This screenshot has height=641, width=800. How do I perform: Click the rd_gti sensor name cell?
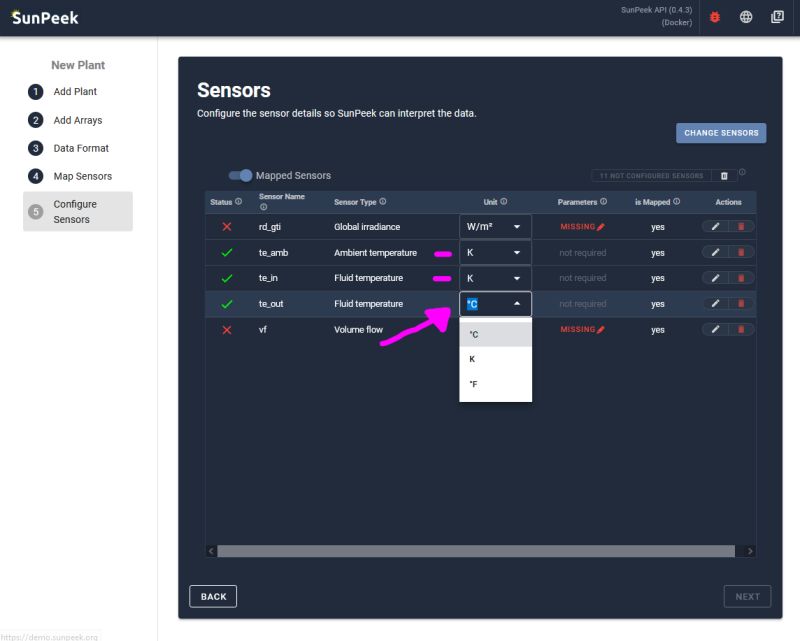click(x=269, y=227)
